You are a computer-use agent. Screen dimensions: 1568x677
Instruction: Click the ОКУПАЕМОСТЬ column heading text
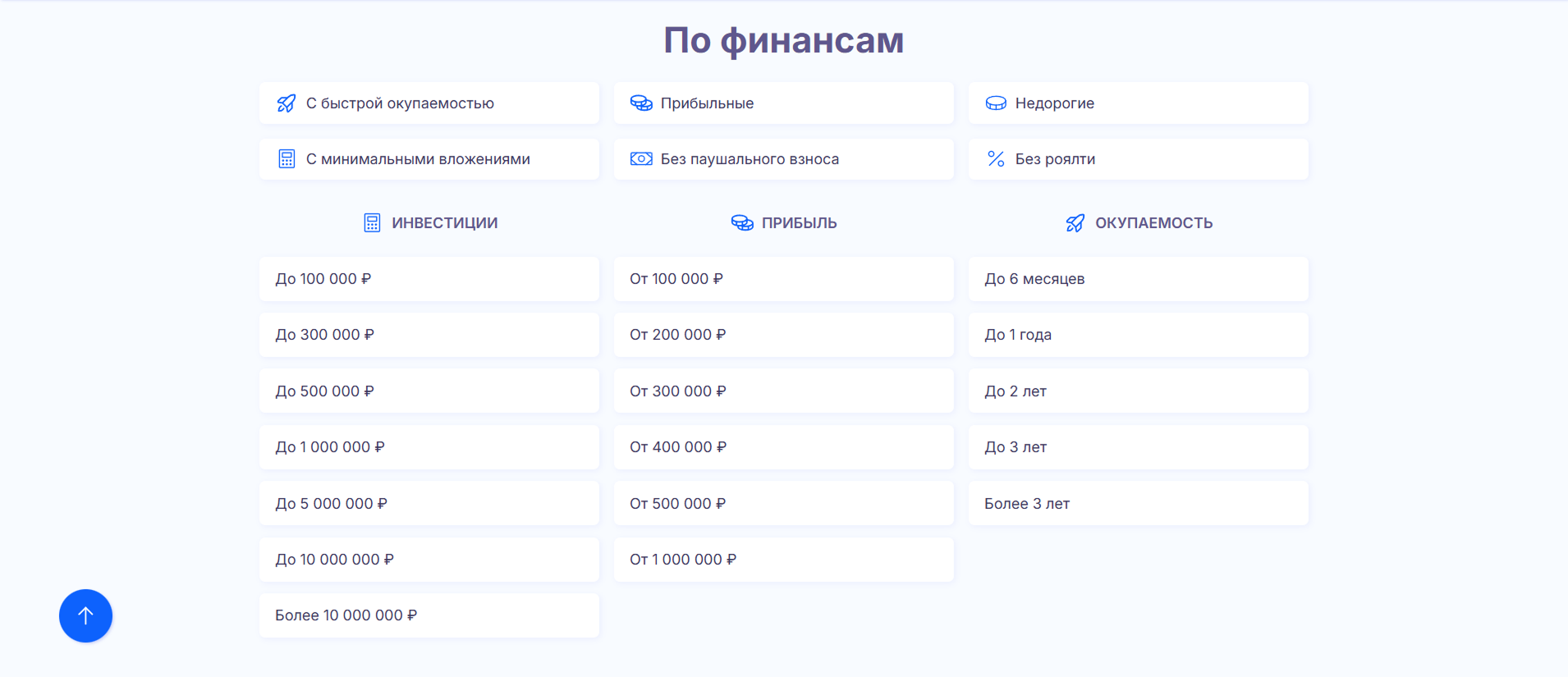tap(1154, 223)
